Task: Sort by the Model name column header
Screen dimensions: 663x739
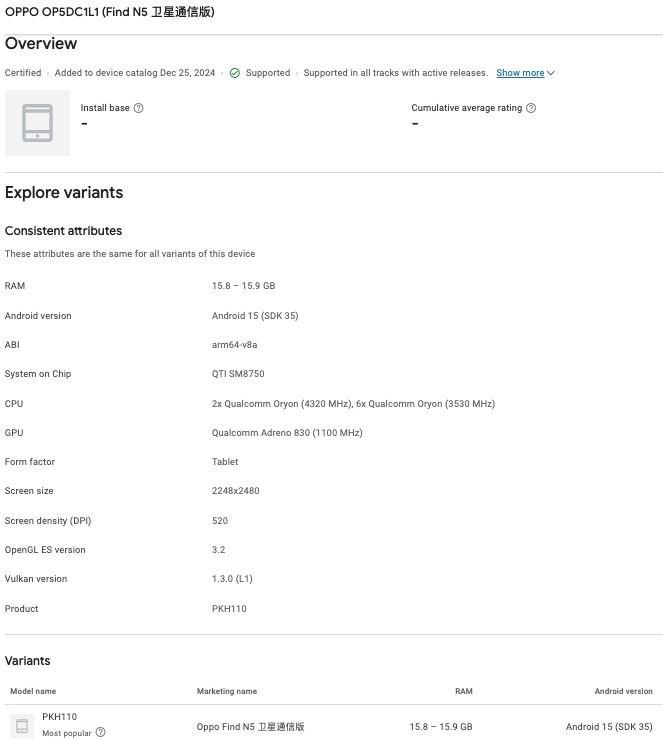Action: [x=33, y=691]
